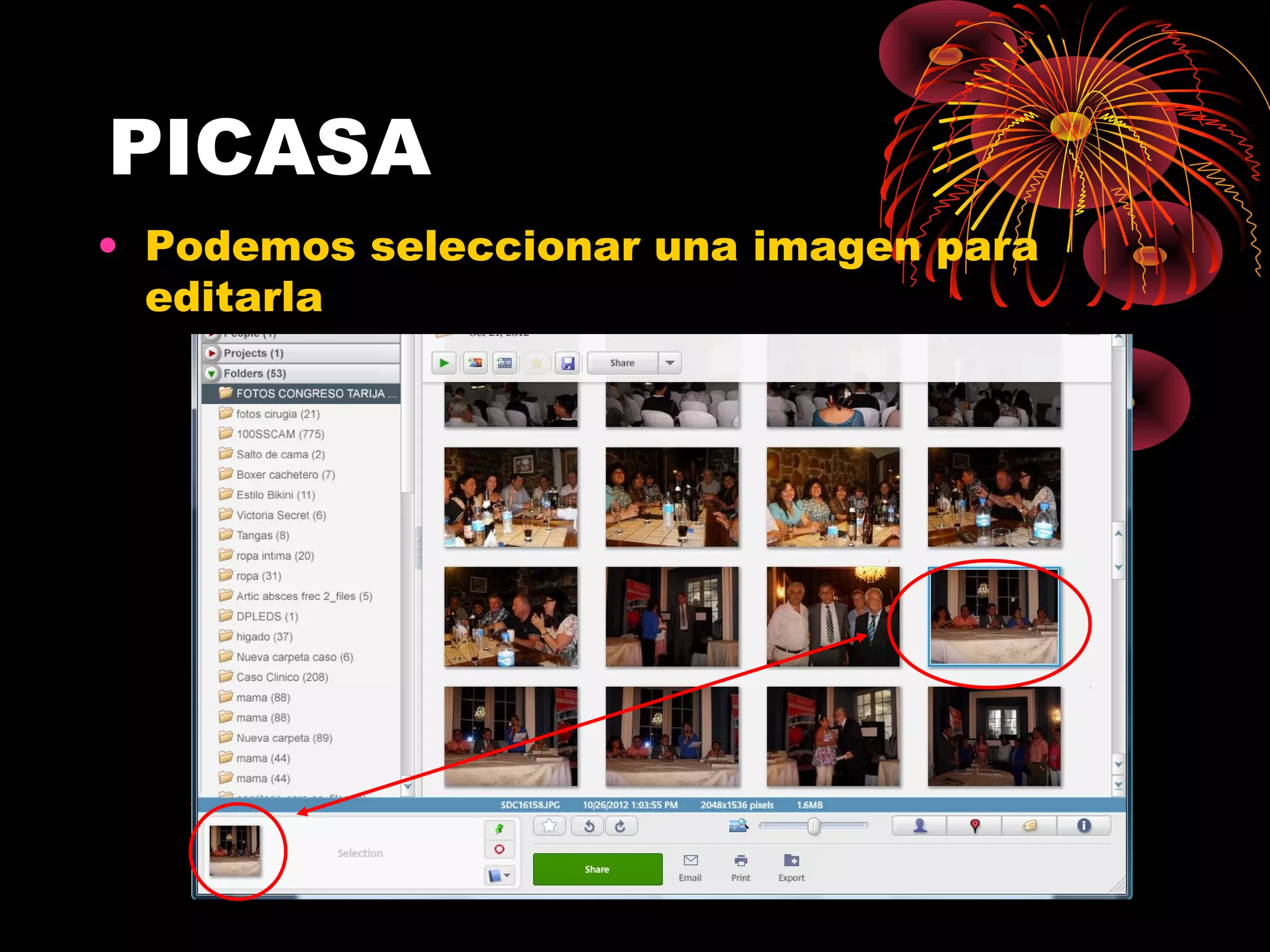Email the selected photo
Viewport: 1270px width, 952px height.
pyautogui.click(x=690, y=868)
